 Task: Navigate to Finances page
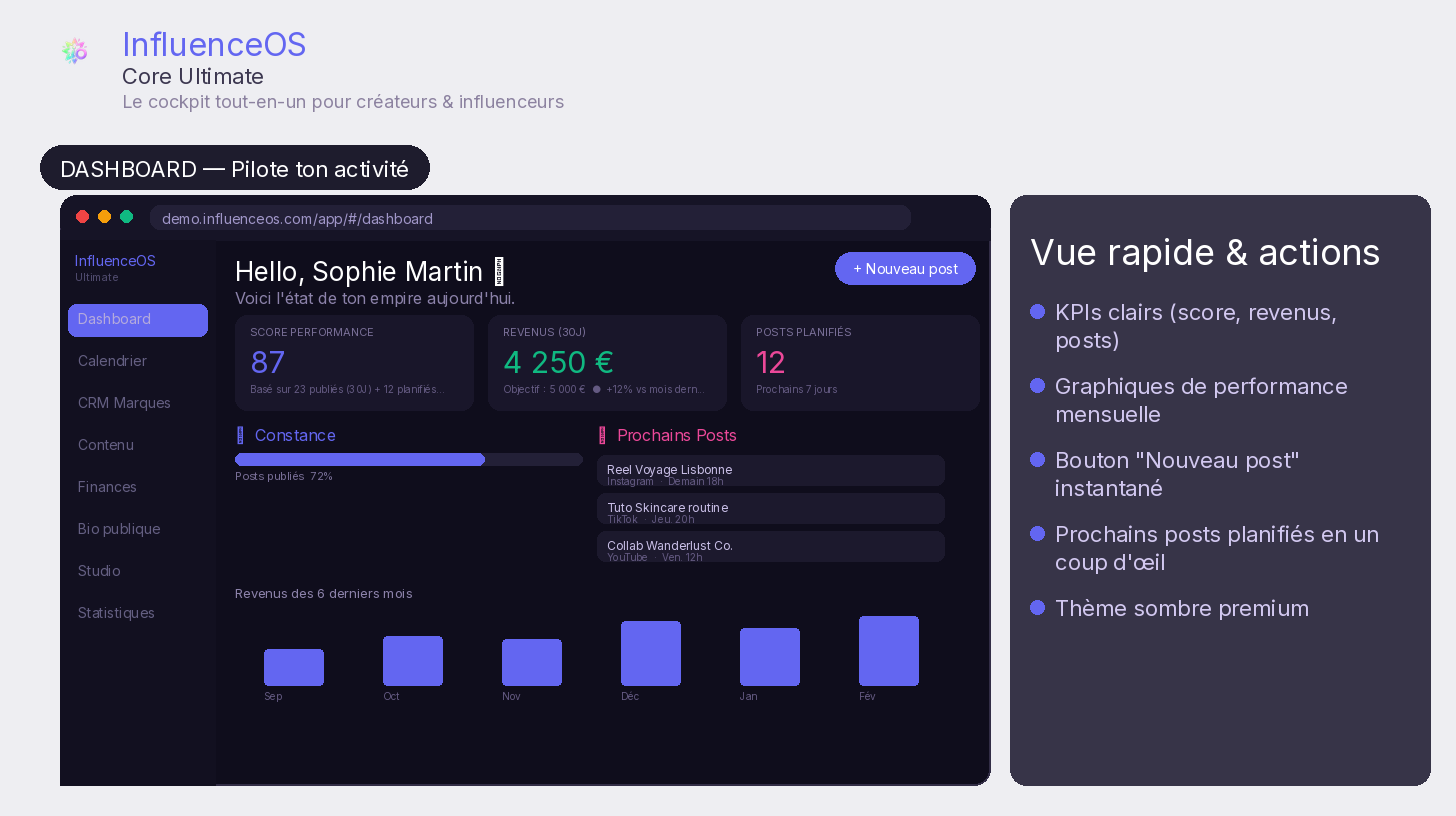pos(108,487)
